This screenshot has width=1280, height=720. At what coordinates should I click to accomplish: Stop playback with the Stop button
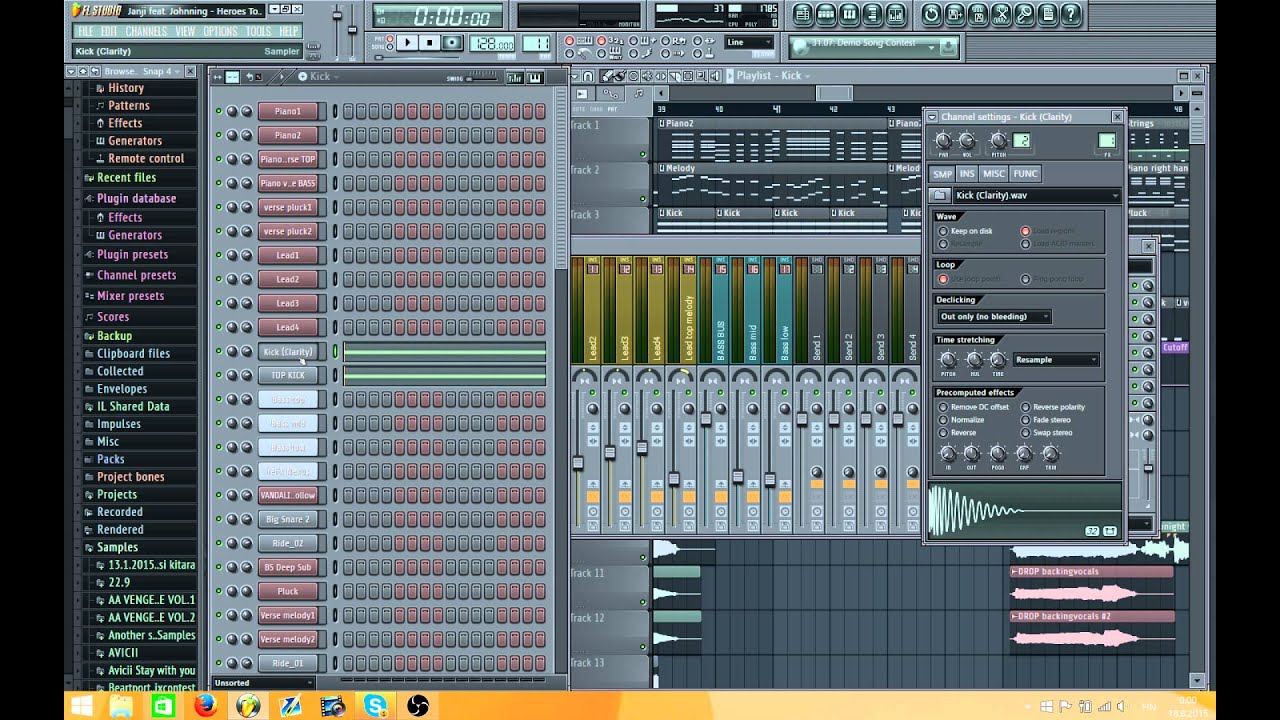tap(430, 42)
